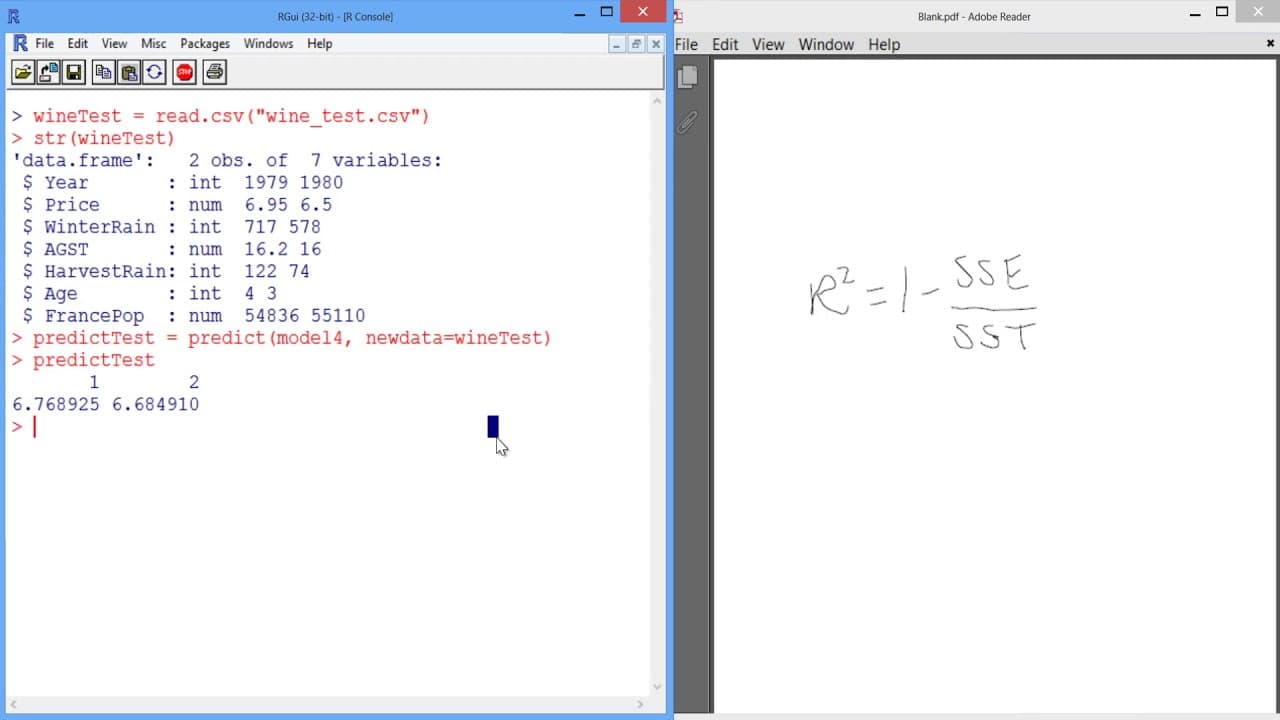The height and width of the screenshot is (720, 1280).
Task: Open the Help menu in Adobe Reader
Action: [884, 44]
